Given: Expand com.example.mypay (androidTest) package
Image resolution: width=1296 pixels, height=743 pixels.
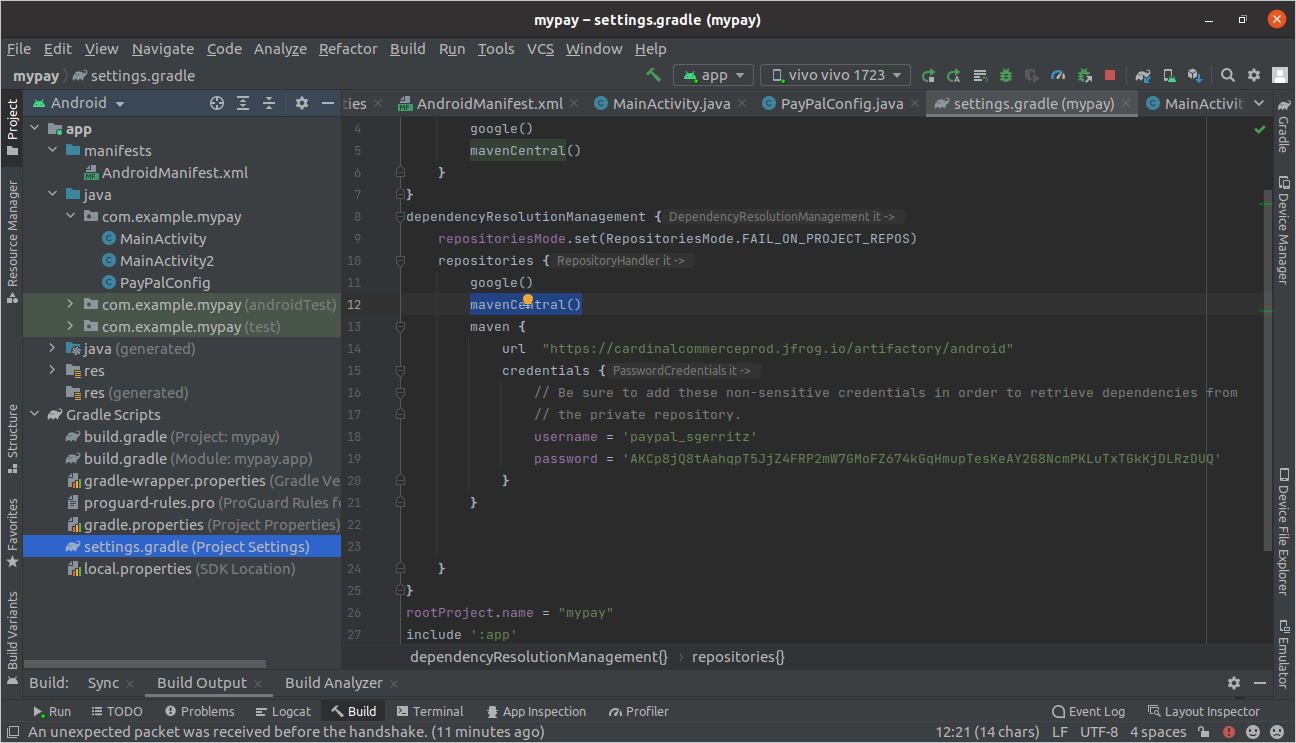Looking at the screenshot, I should click(70, 305).
